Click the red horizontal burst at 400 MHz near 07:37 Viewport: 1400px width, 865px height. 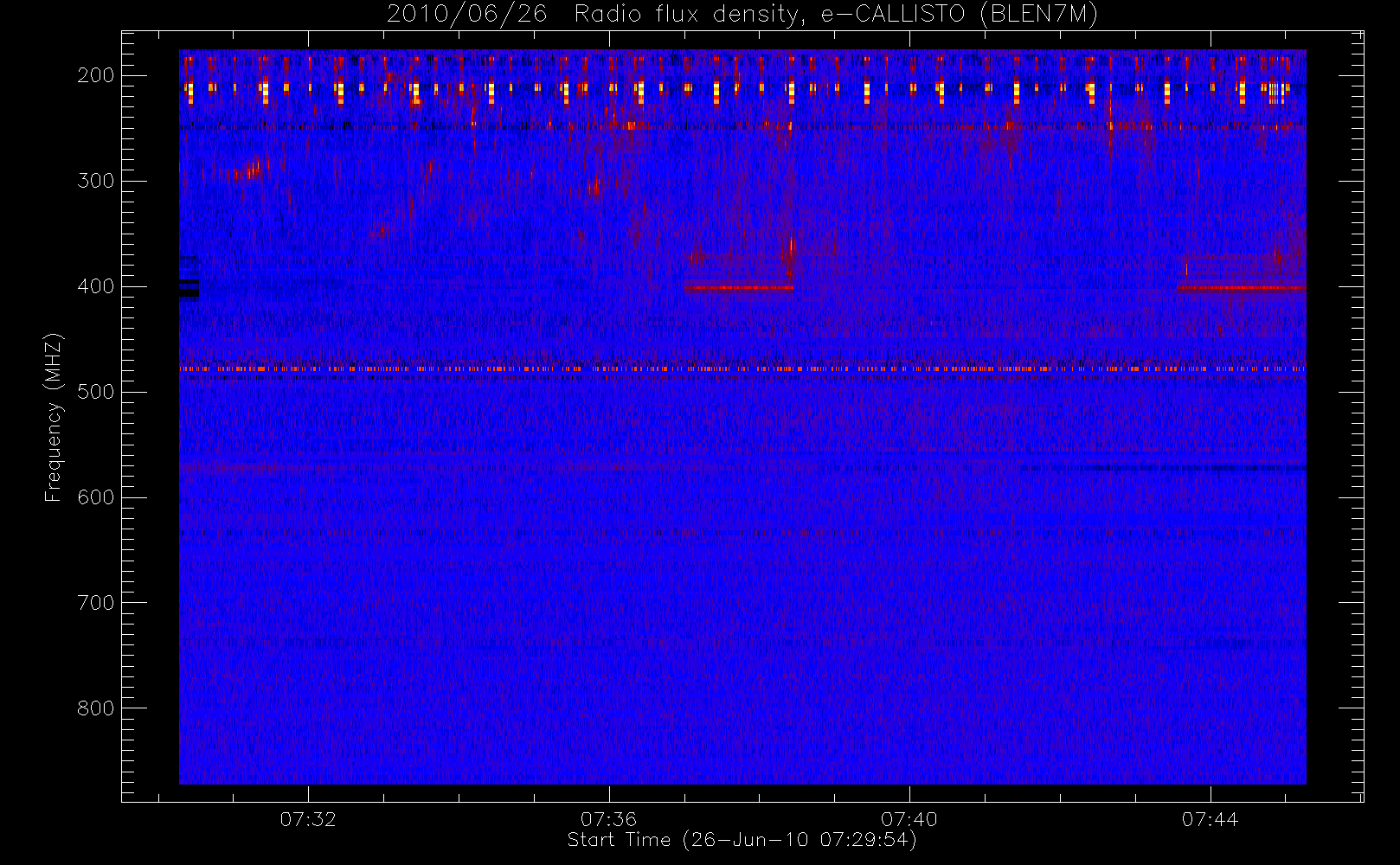[x=740, y=287]
